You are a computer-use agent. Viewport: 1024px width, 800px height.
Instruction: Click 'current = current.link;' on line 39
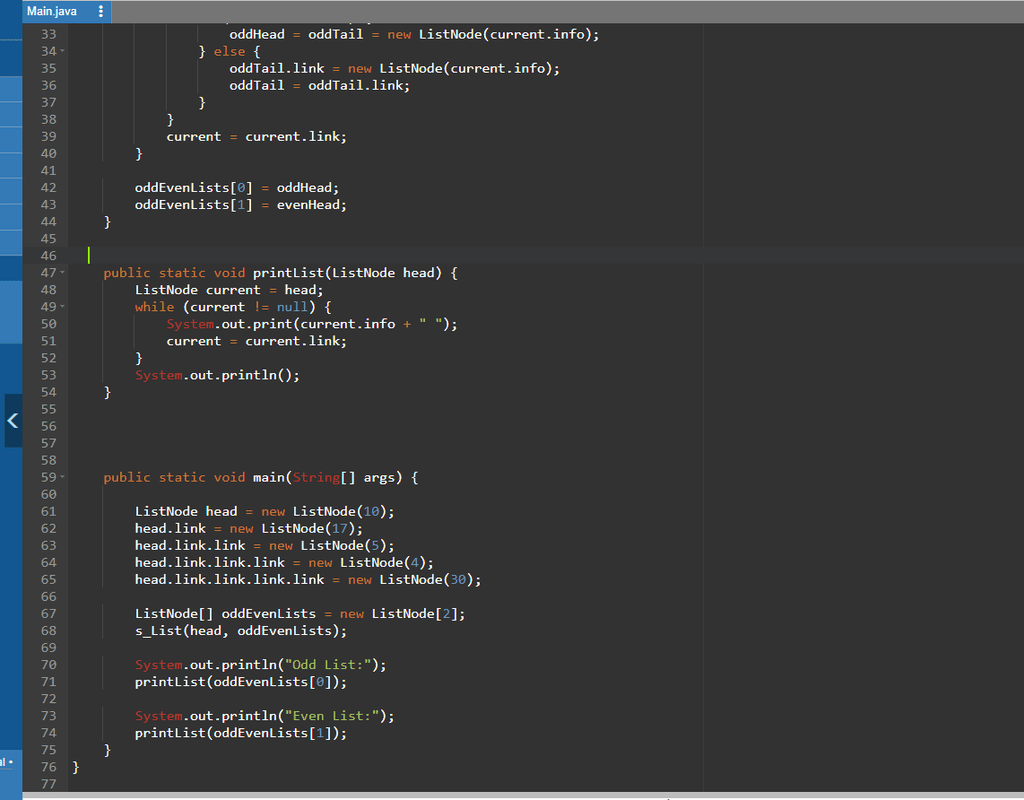[257, 136]
